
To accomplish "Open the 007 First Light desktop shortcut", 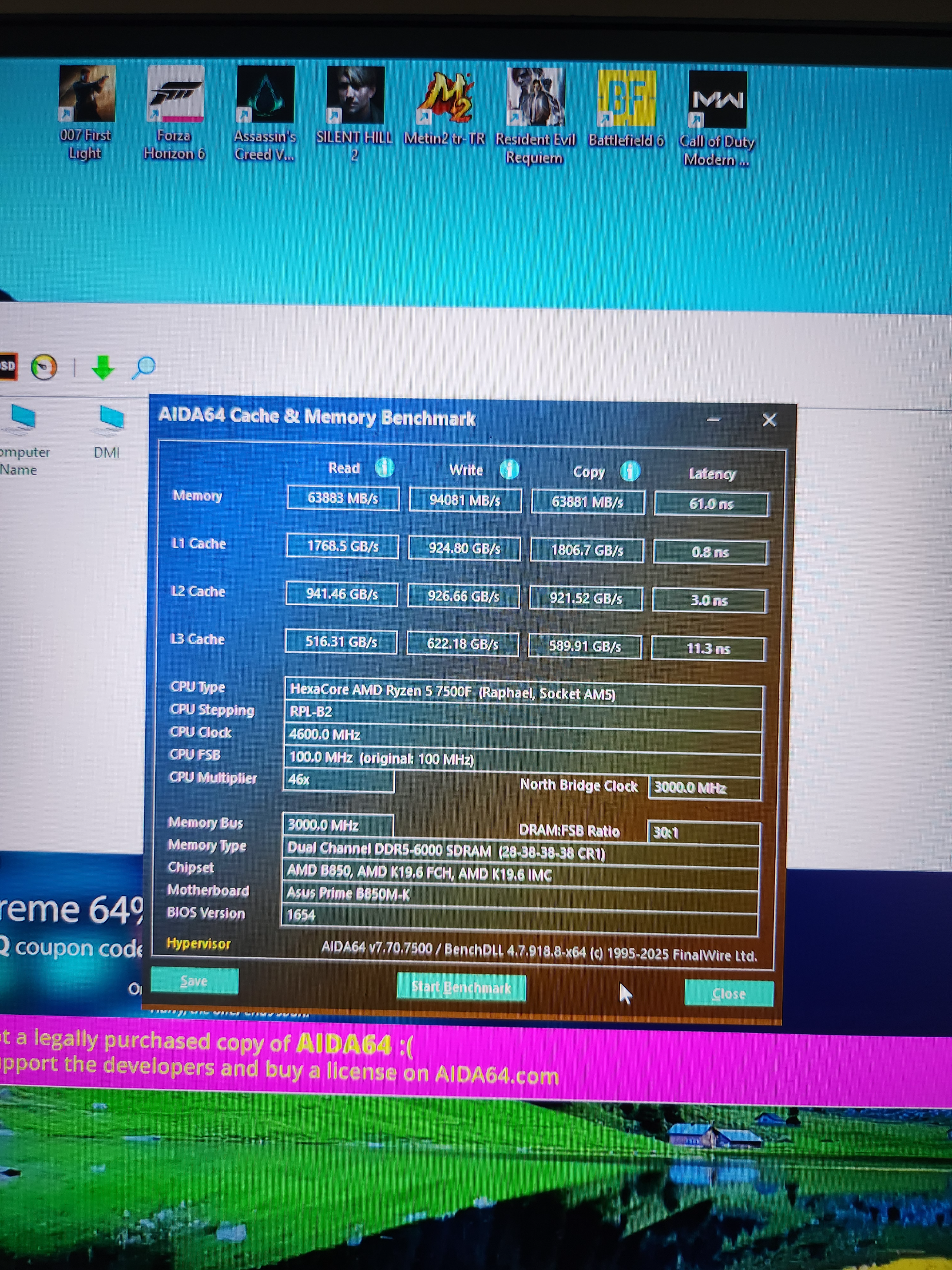I will coord(86,113).
